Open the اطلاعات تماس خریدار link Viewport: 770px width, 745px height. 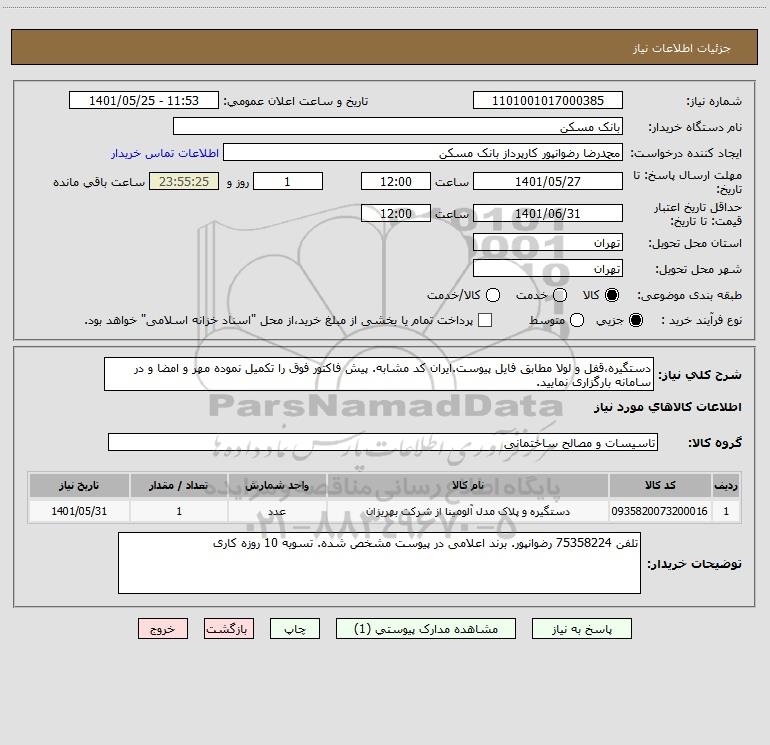(x=165, y=153)
